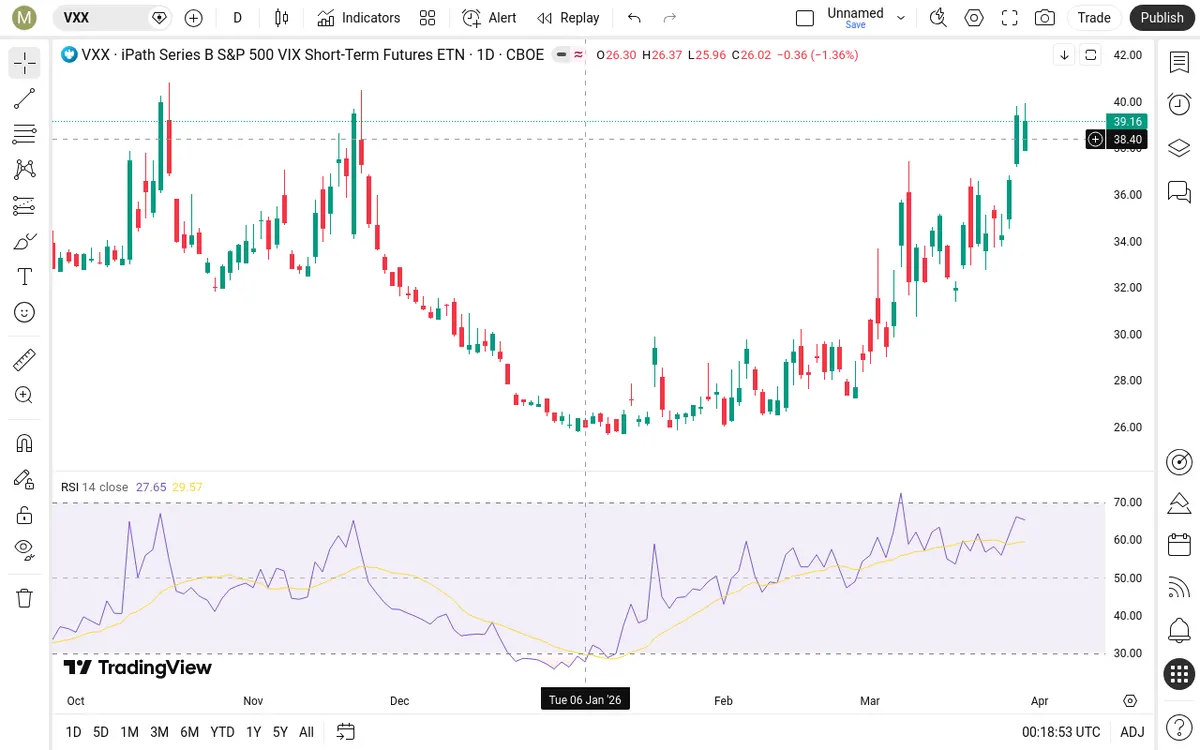The height and width of the screenshot is (750, 1200).
Task: Open the products grid menu
Action: tap(1179, 674)
